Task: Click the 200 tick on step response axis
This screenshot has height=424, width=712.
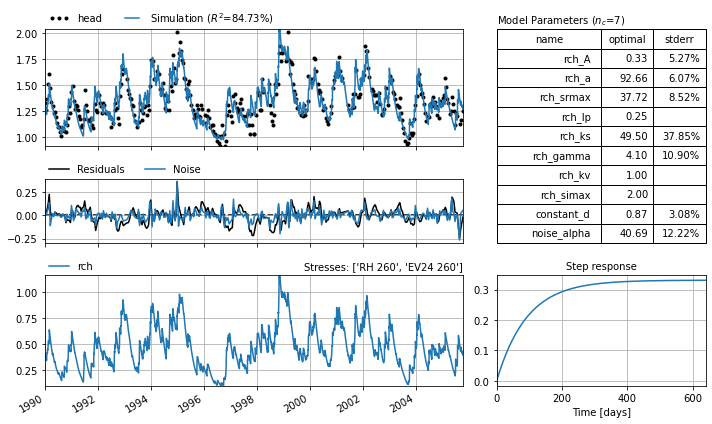Action: click(x=562, y=398)
